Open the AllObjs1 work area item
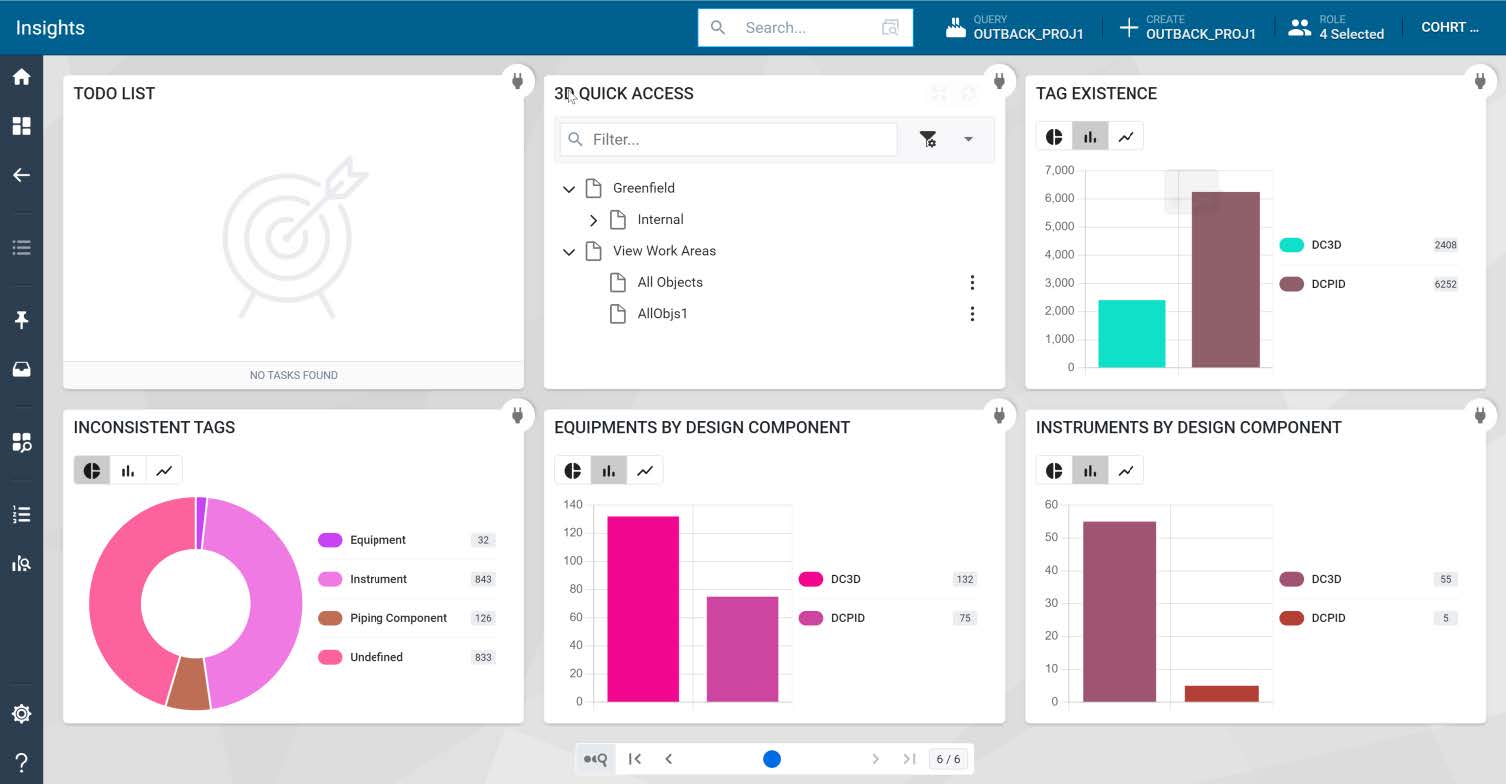The height and width of the screenshot is (784, 1506). pos(663,314)
